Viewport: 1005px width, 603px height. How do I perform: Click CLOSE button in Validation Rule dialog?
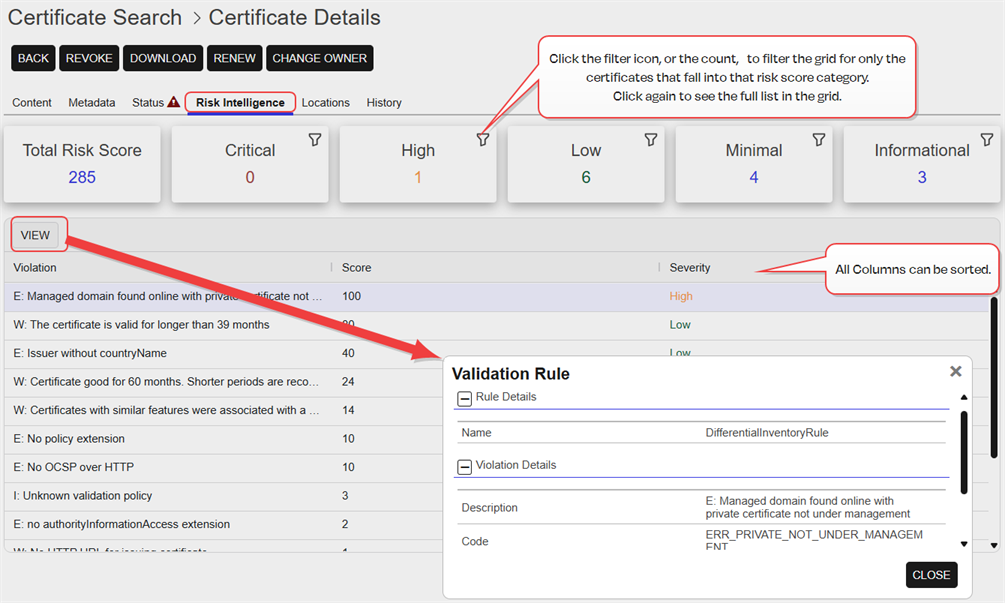(x=931, y=575)
